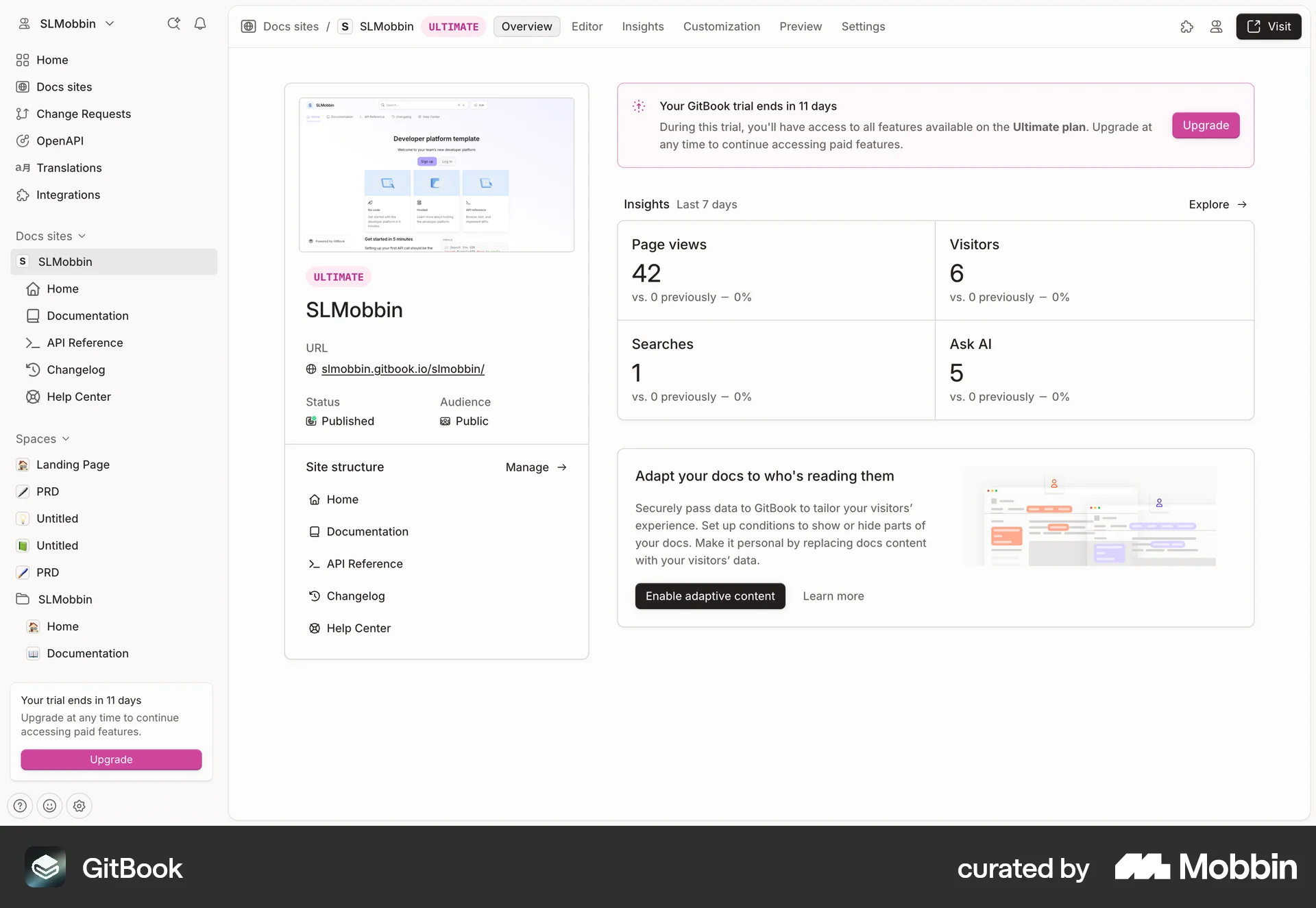Screen dimensions: 1316x908
Task: Click the Published status label
Action: (x=348, y=421)
